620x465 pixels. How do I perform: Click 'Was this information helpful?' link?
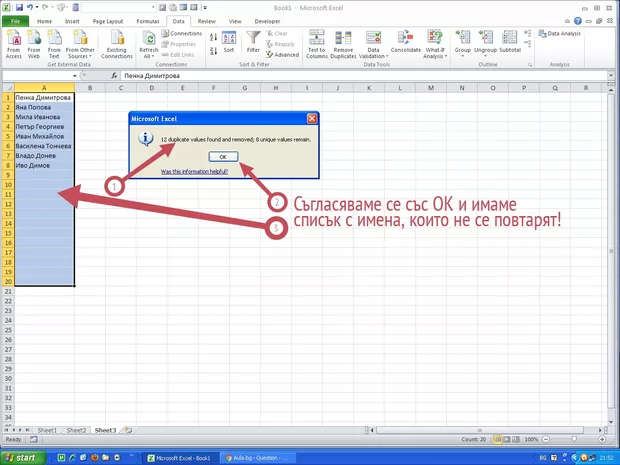194,171
